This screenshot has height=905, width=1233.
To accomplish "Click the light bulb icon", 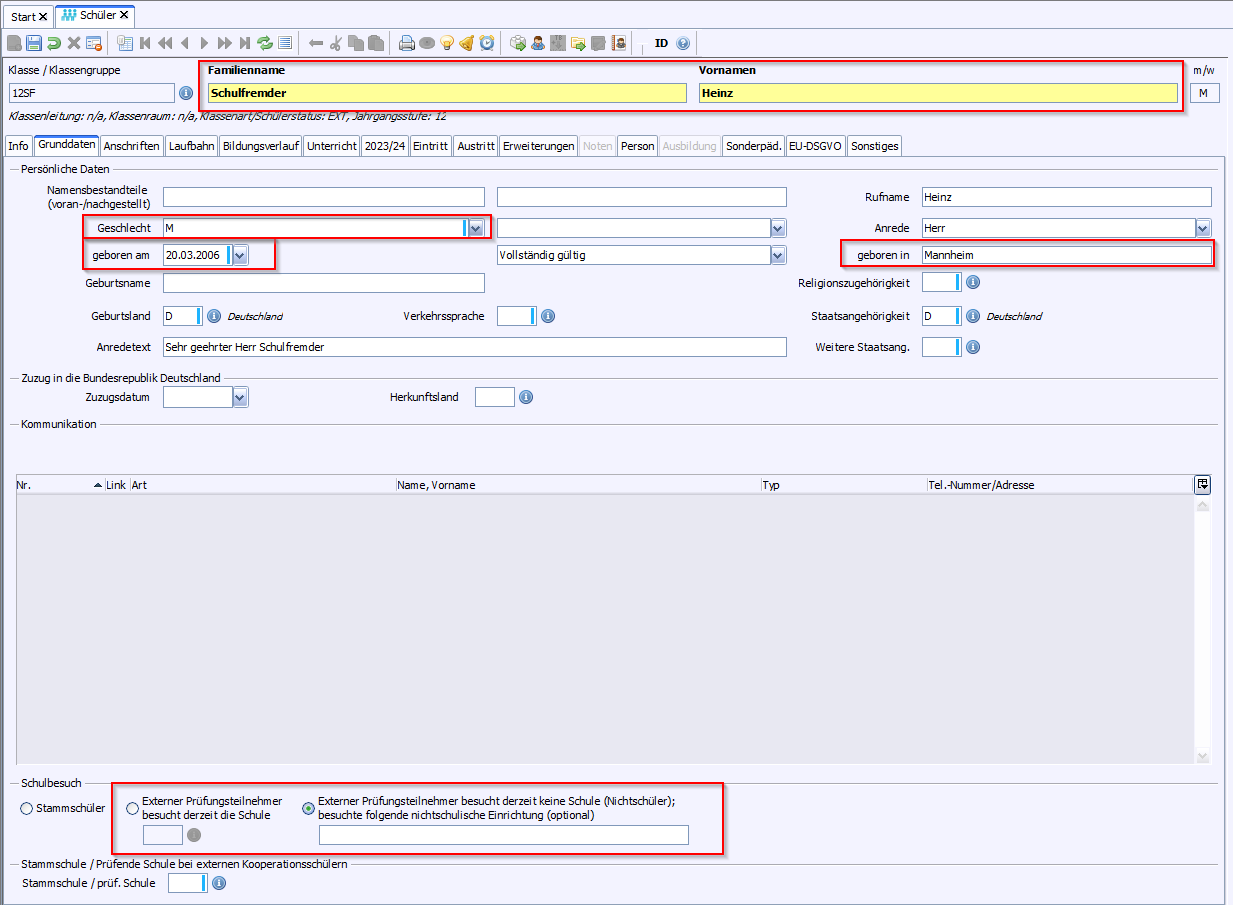I will pos(447,43).
